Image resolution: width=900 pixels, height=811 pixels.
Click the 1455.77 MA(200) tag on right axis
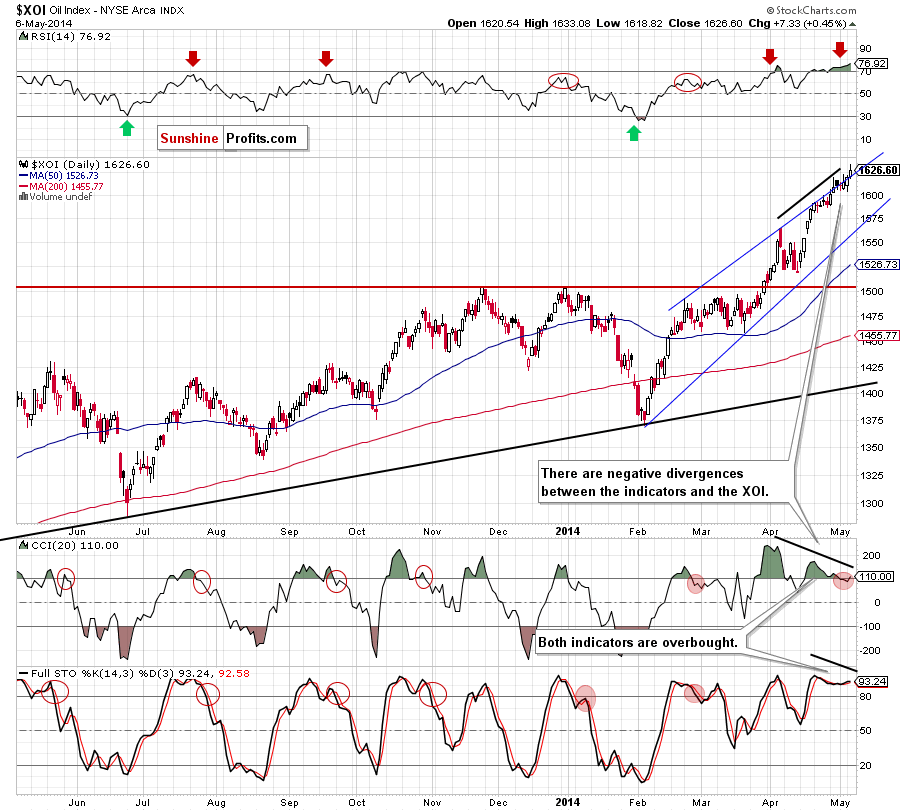coord(878,335)
